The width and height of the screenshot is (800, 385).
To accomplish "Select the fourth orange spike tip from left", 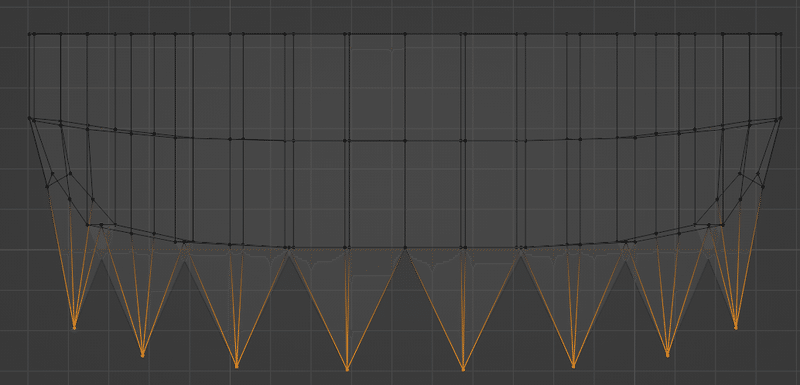I will (347, 369).
